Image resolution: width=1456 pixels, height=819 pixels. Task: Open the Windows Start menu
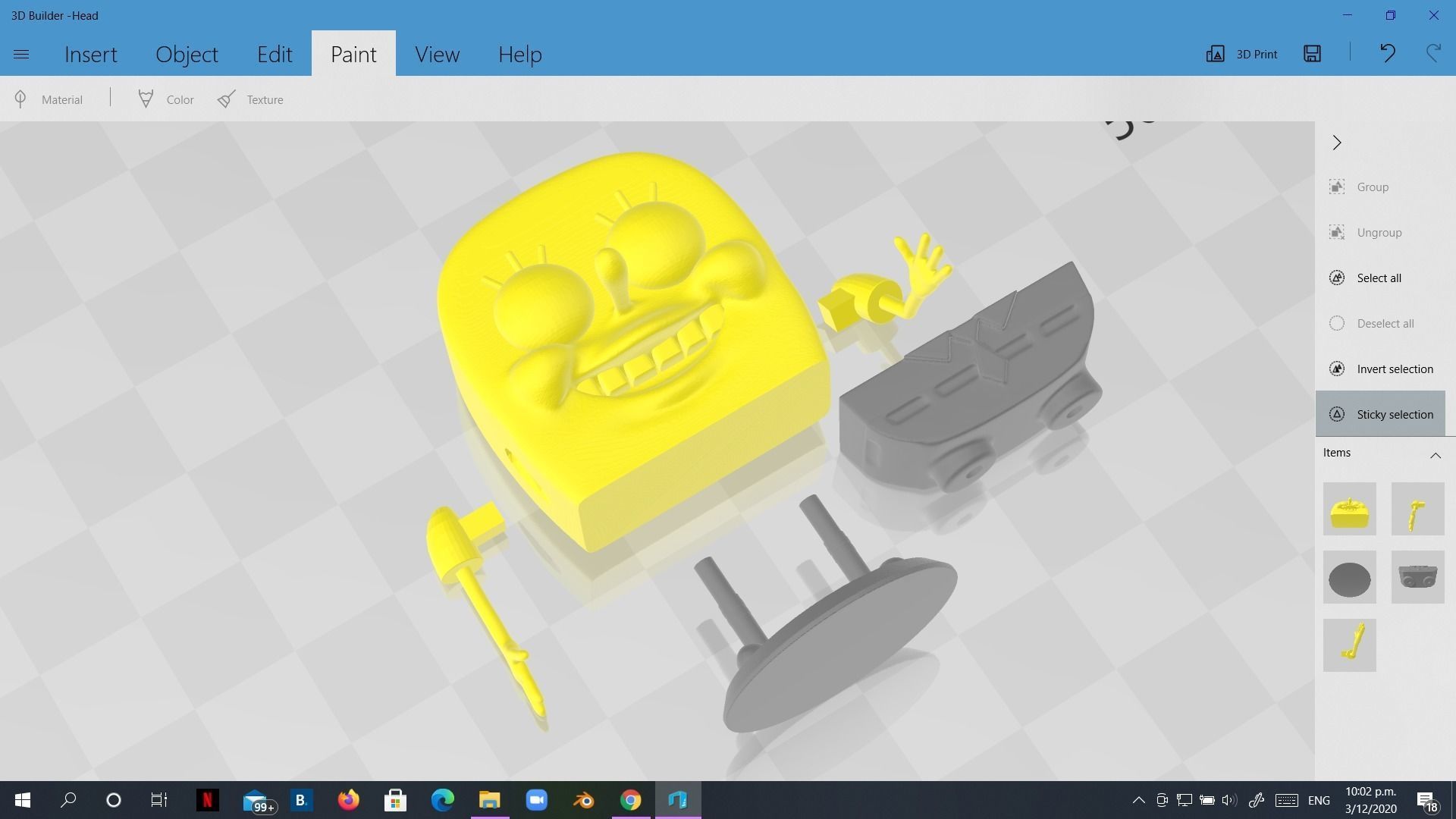[x=23, y=800]
